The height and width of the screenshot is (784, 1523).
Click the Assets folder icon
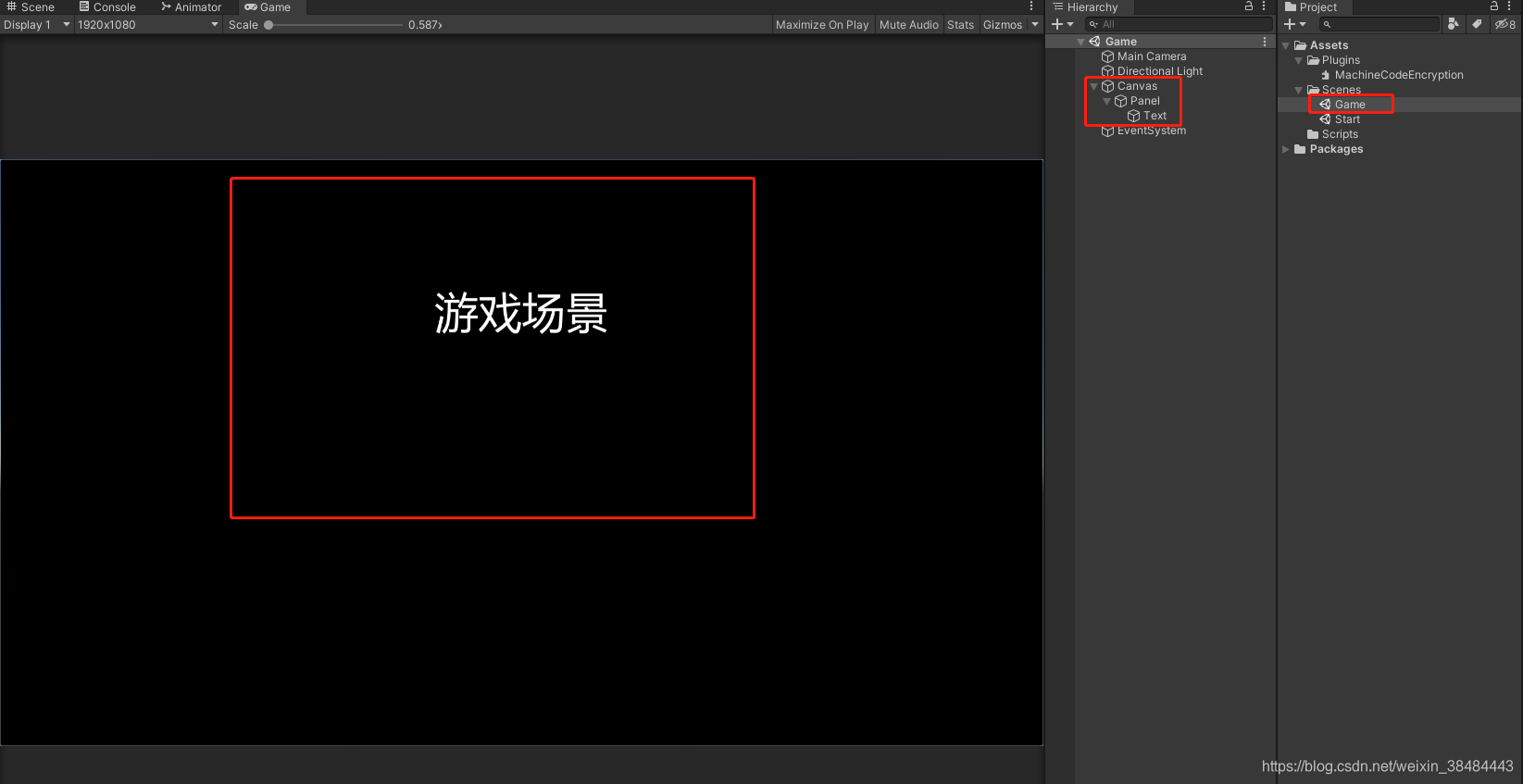click(x=1300, y=45)
